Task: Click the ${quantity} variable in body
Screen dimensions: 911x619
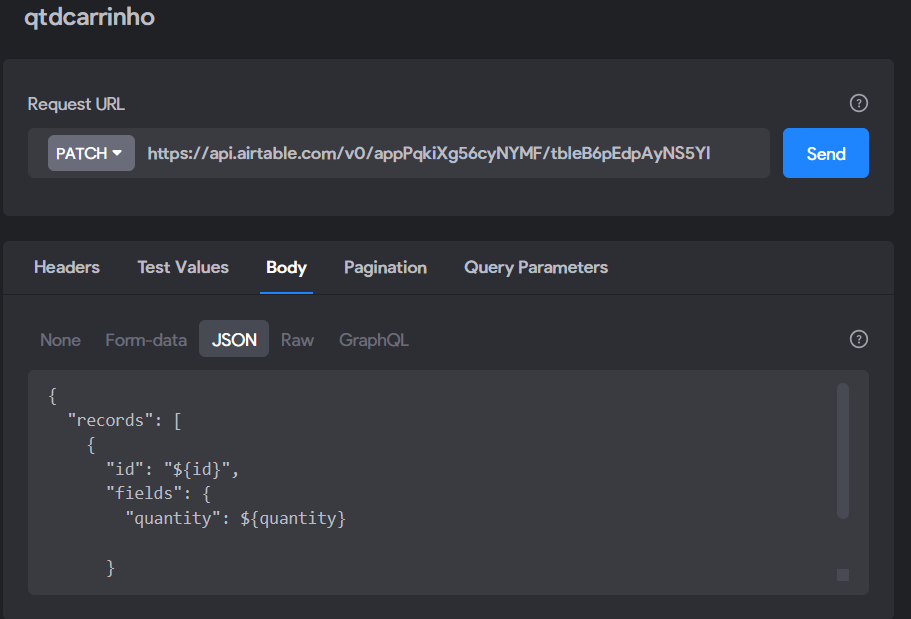Action: pos(293,518)
